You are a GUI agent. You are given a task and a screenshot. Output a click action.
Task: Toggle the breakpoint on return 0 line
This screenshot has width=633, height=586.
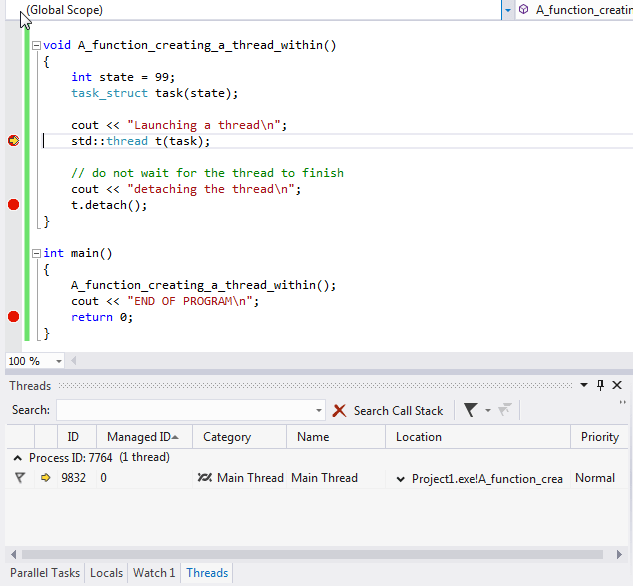click(13, 317)
